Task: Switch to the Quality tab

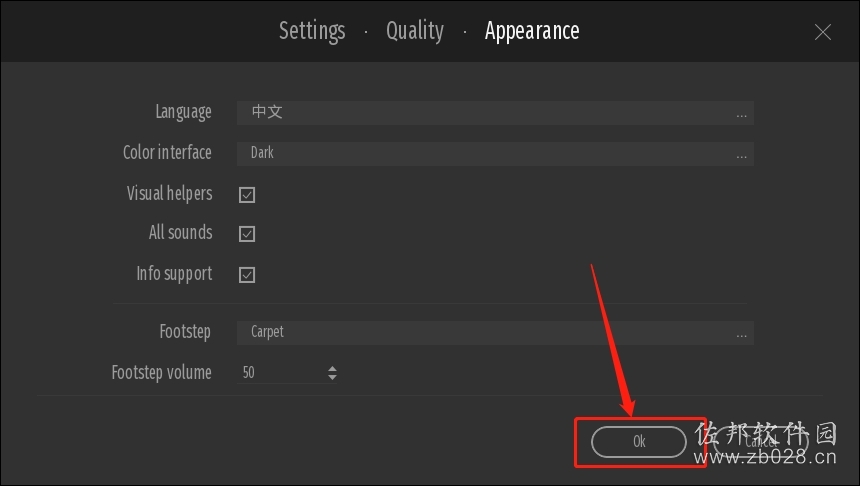Action: [415, 31]
